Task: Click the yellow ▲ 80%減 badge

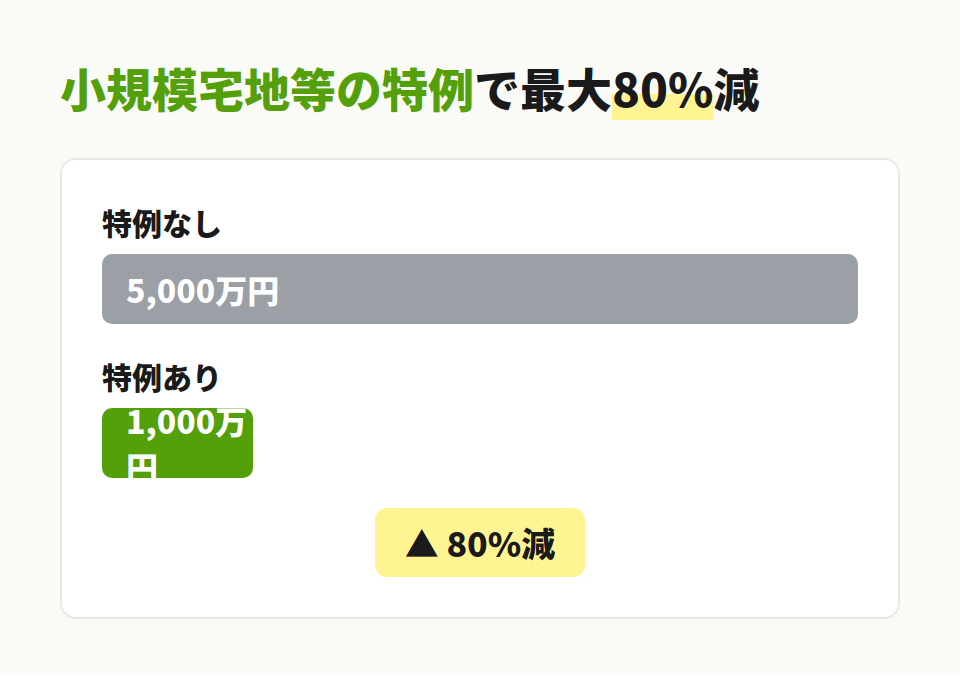Action: tap(479, 543)
